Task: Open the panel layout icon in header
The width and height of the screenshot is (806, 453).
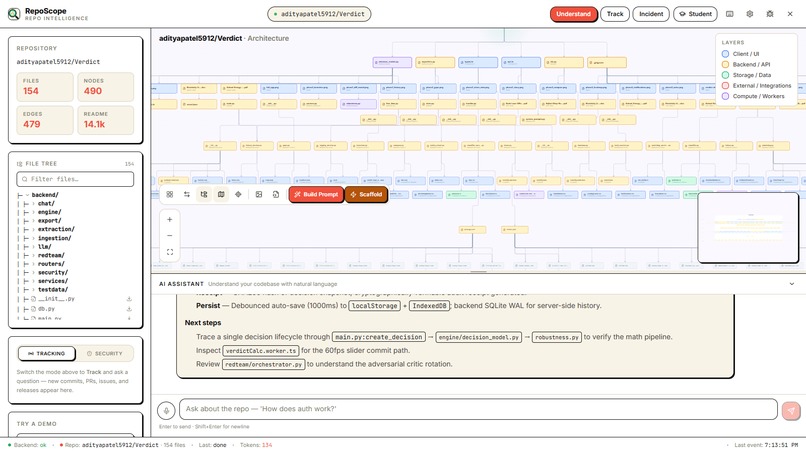Action: coord(729,14)
